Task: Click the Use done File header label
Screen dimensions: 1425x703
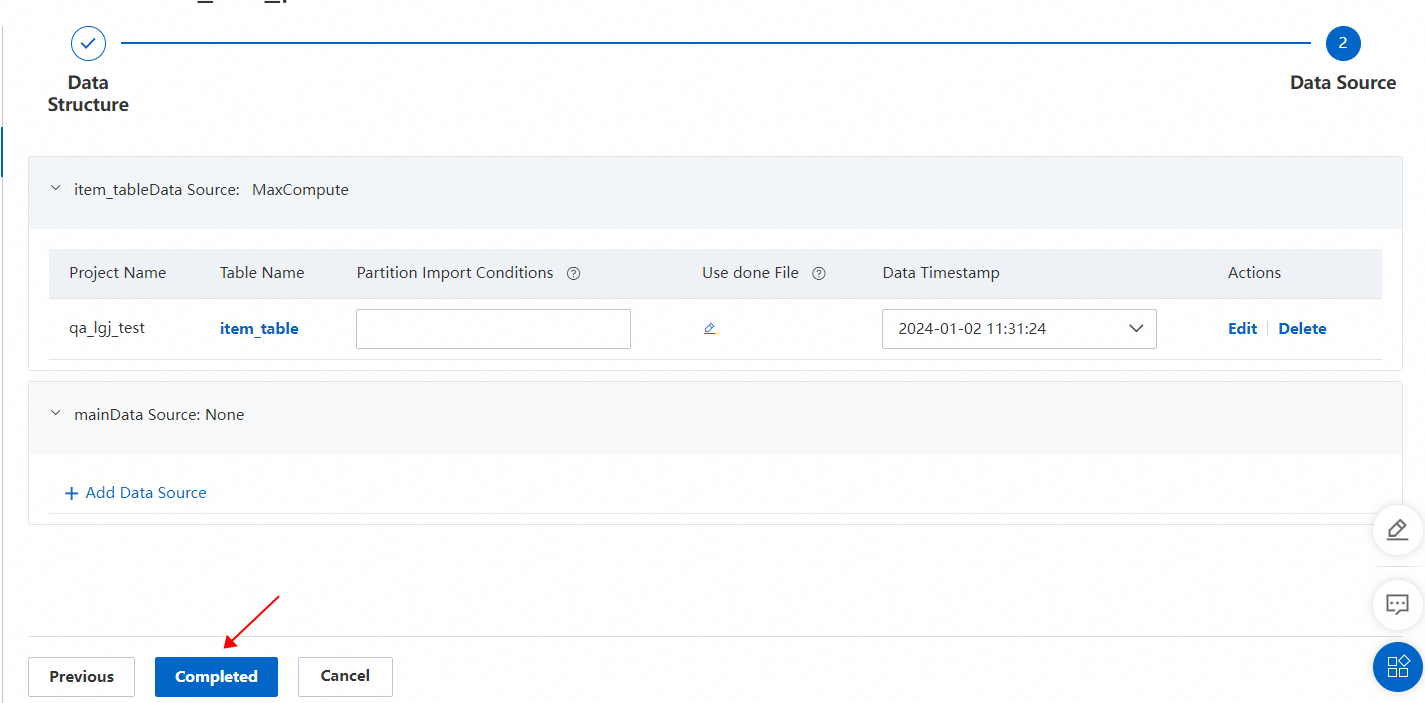Action: [750, 273]
